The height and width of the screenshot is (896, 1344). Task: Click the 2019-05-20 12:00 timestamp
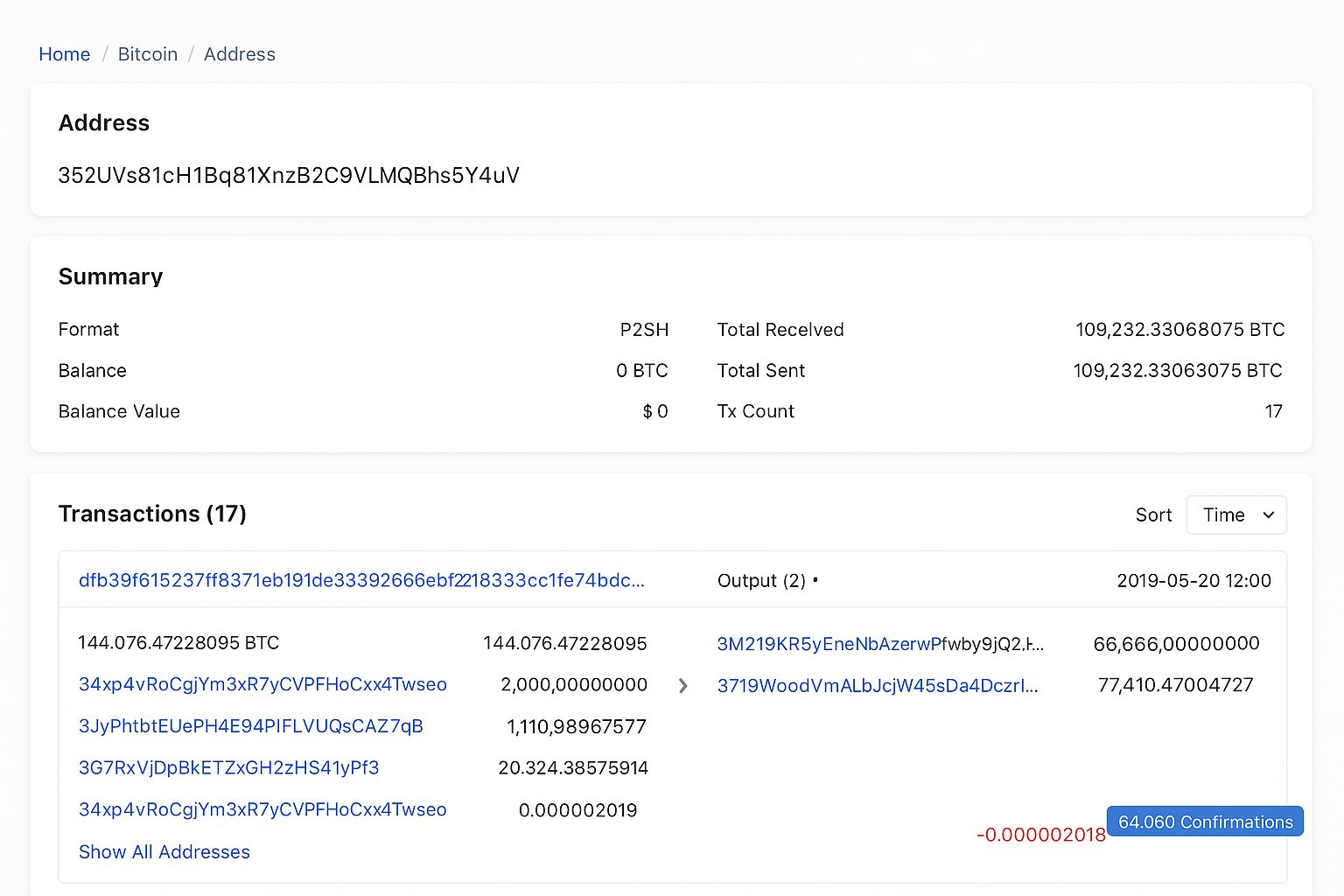tap(1193, 579)
